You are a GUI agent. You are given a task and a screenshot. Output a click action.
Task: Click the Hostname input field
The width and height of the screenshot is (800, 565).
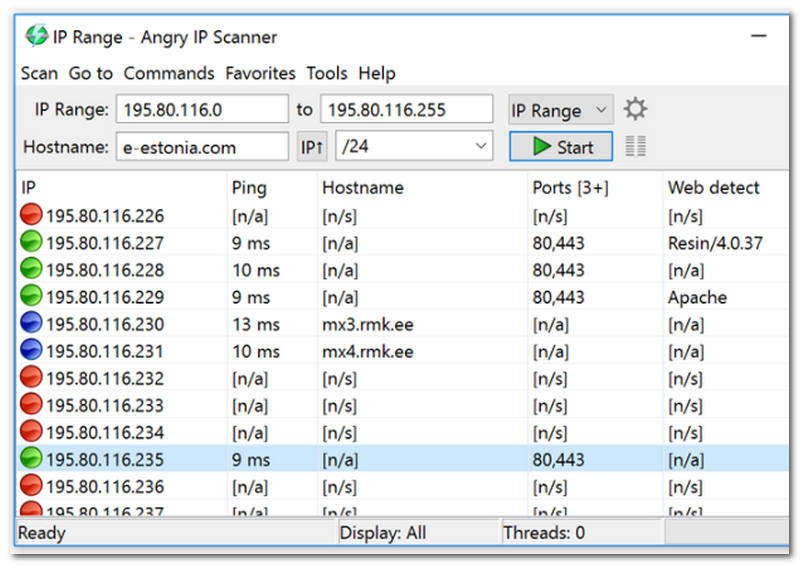pos(202,147)
